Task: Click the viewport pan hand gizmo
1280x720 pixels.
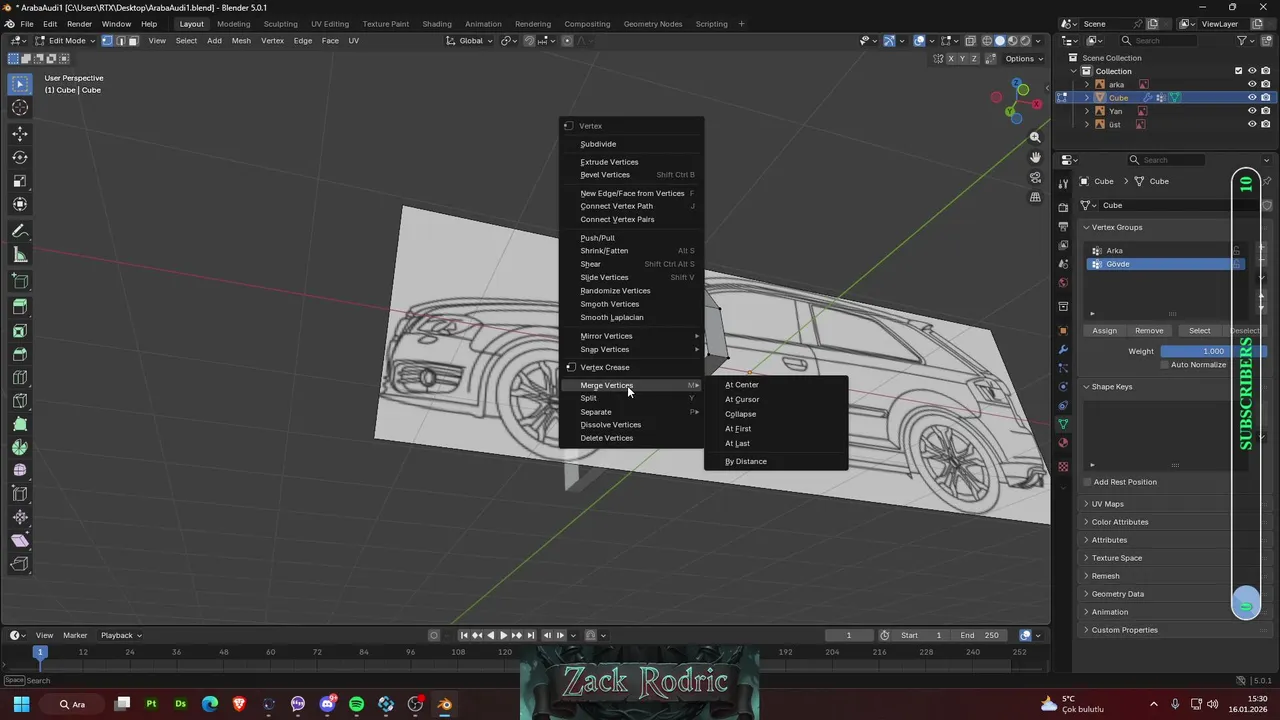Action: point(1035,157)
